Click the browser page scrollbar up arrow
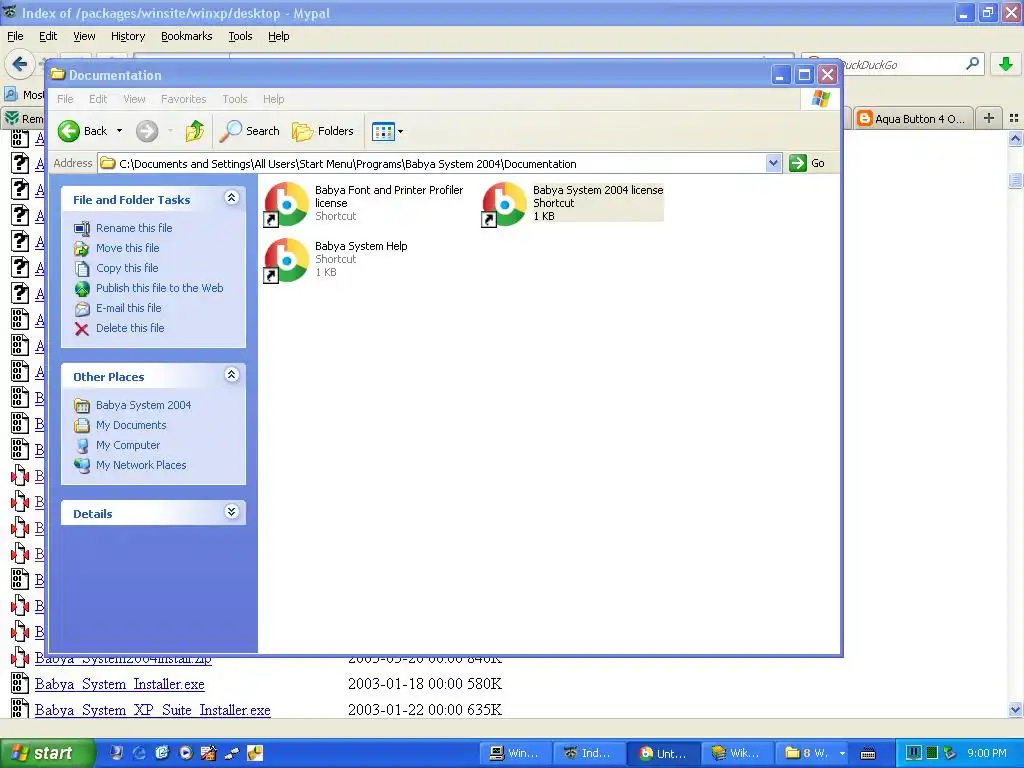 tap(1015, 138)
